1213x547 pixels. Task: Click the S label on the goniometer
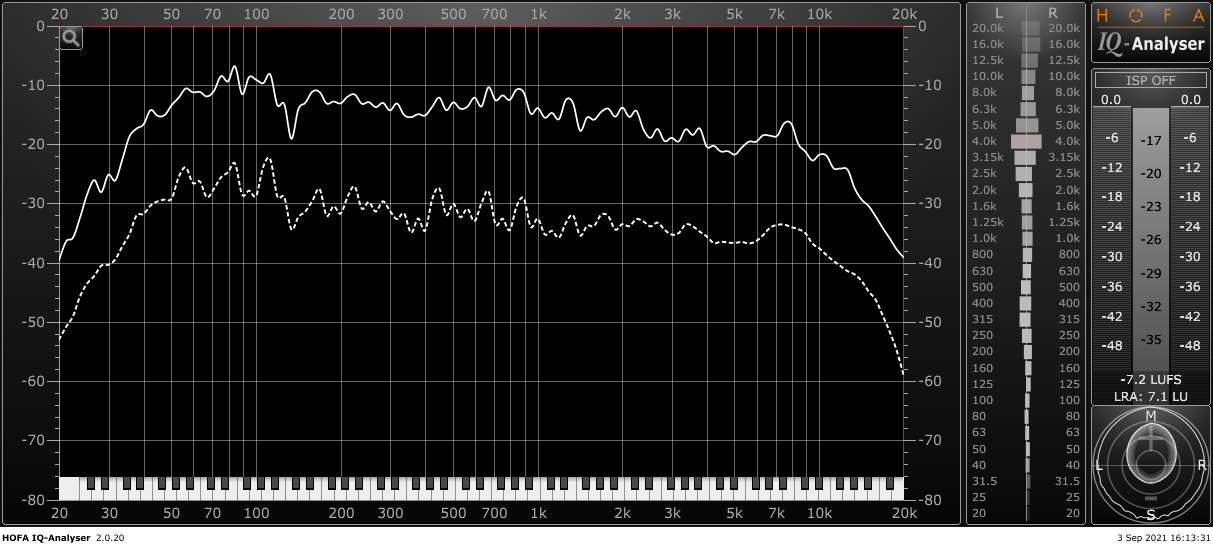click(x=1151, y=514)
